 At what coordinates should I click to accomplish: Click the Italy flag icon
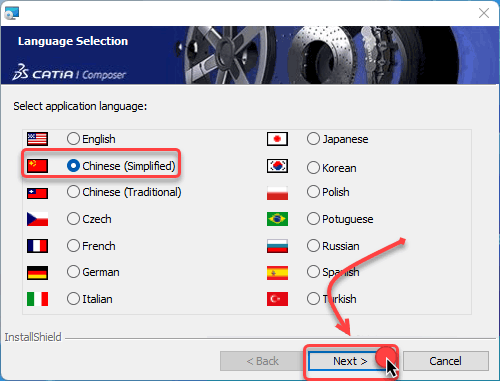pos(37,299)
